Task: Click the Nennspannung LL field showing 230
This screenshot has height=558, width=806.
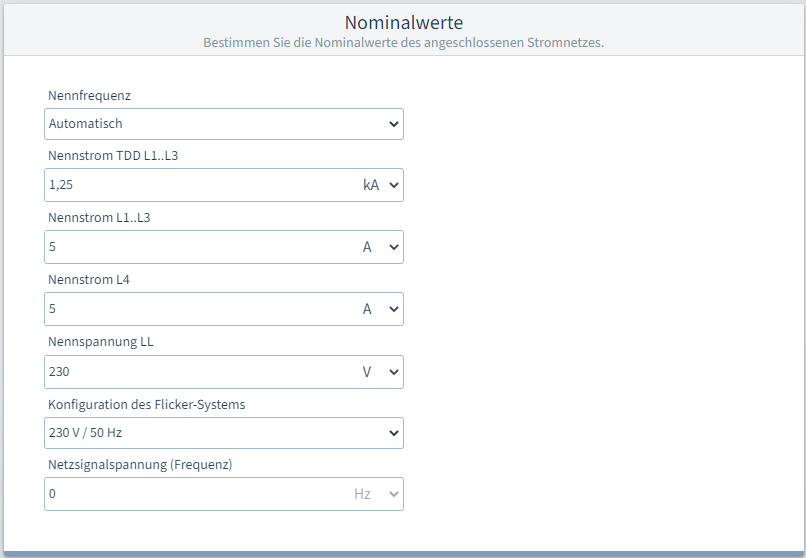Action: click(200, 371)
